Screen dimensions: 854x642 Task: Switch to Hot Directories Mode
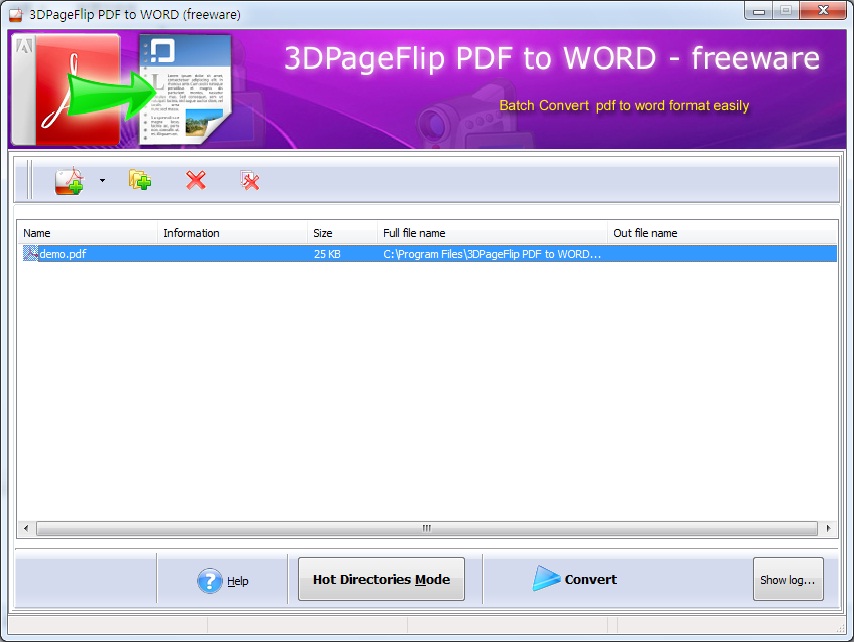(381, 579)
